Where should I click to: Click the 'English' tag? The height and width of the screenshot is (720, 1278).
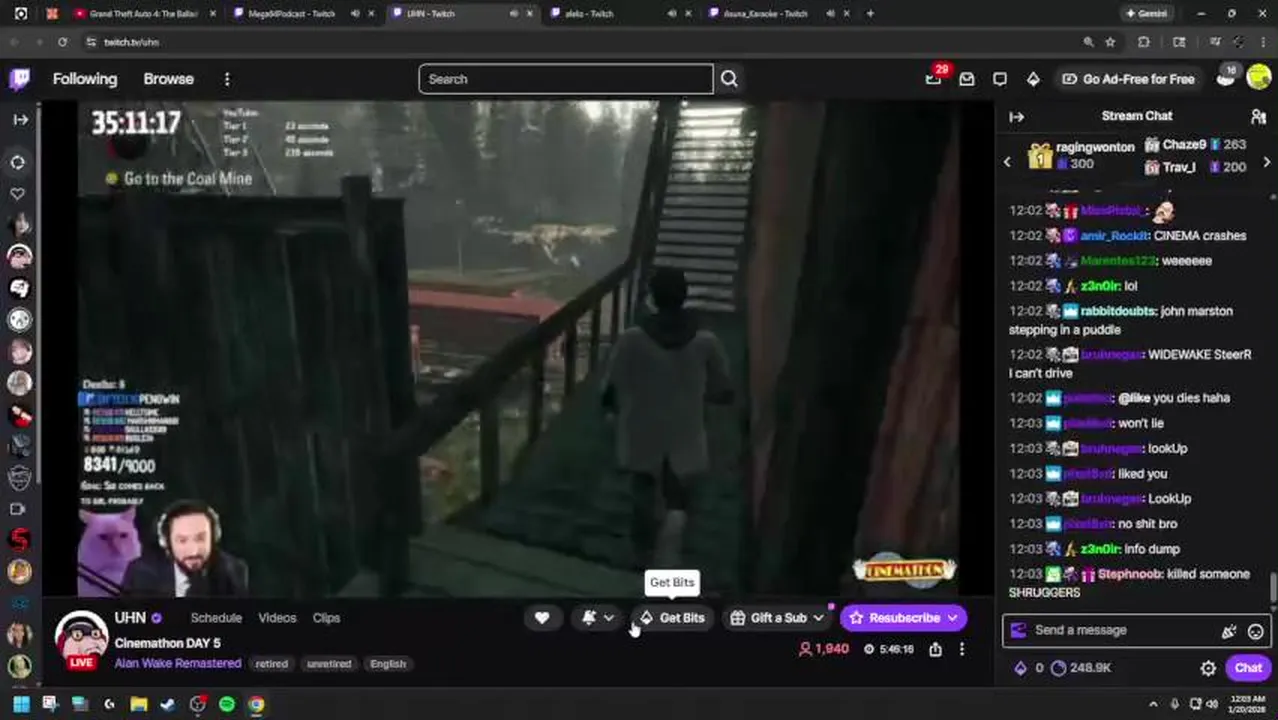tap(388, 664)
